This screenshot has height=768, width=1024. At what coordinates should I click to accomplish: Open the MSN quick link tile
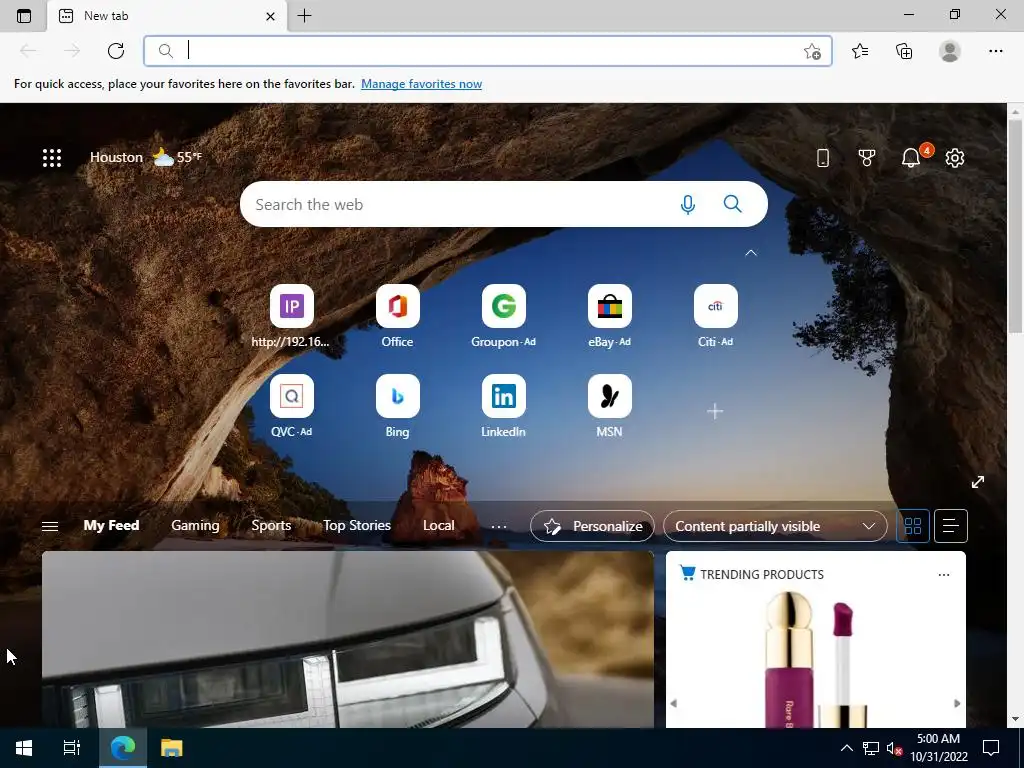point(609,407)
